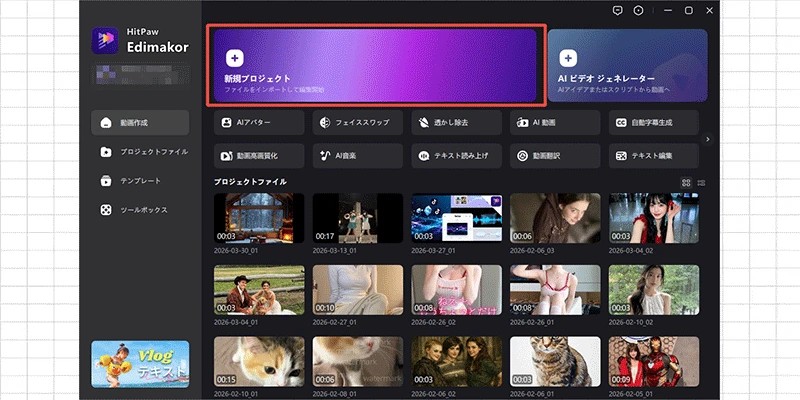Click the plus icon on AI ビデオ ジェネレーター
The image size is (800, 400).
click(x=568, y=58)
